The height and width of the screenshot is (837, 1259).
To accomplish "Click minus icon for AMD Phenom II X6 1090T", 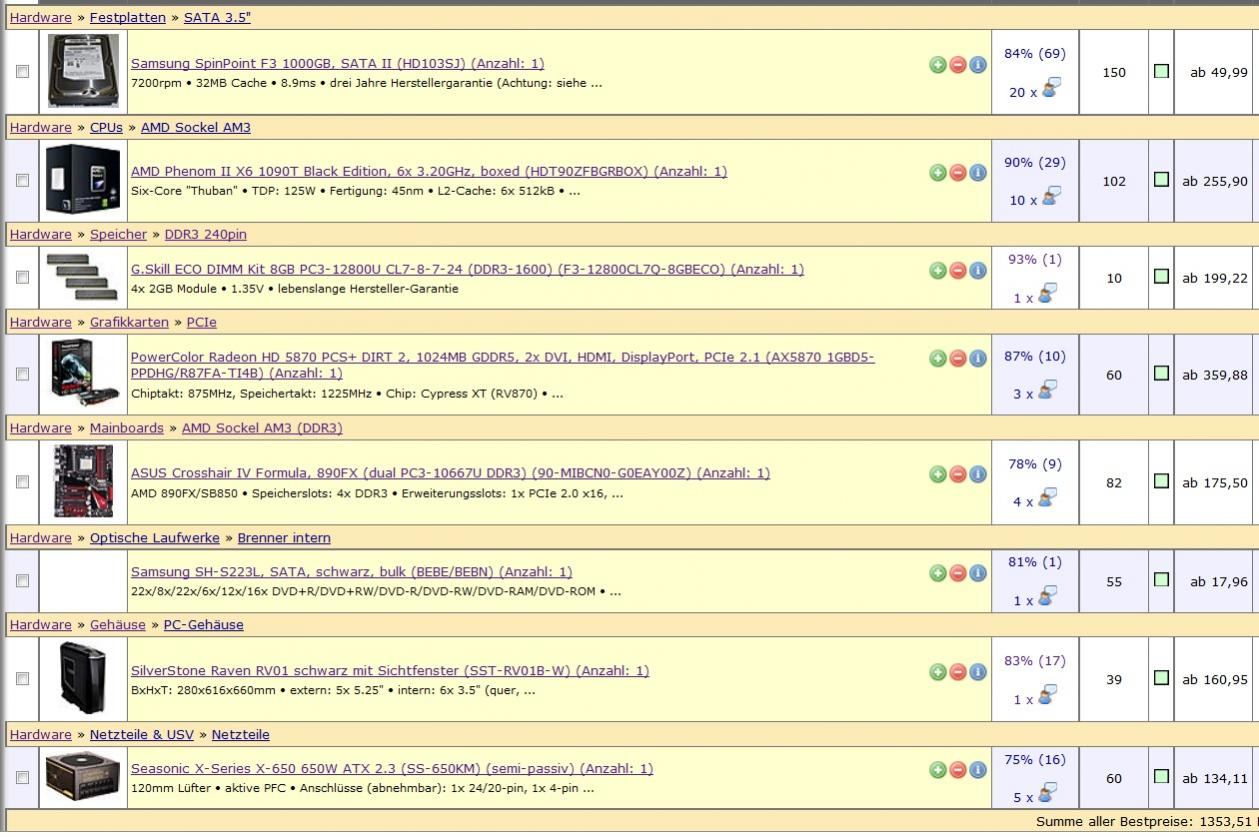I will 957,172.
